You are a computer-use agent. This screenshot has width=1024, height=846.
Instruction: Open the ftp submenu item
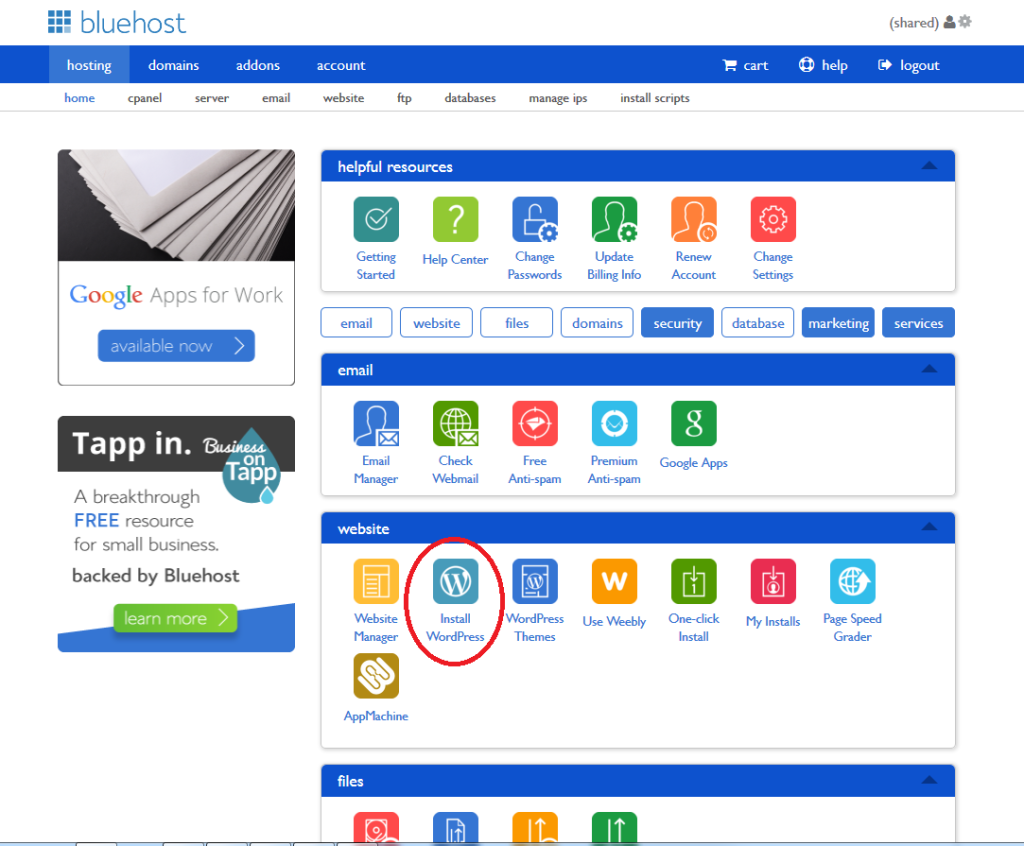coord(404,98)
